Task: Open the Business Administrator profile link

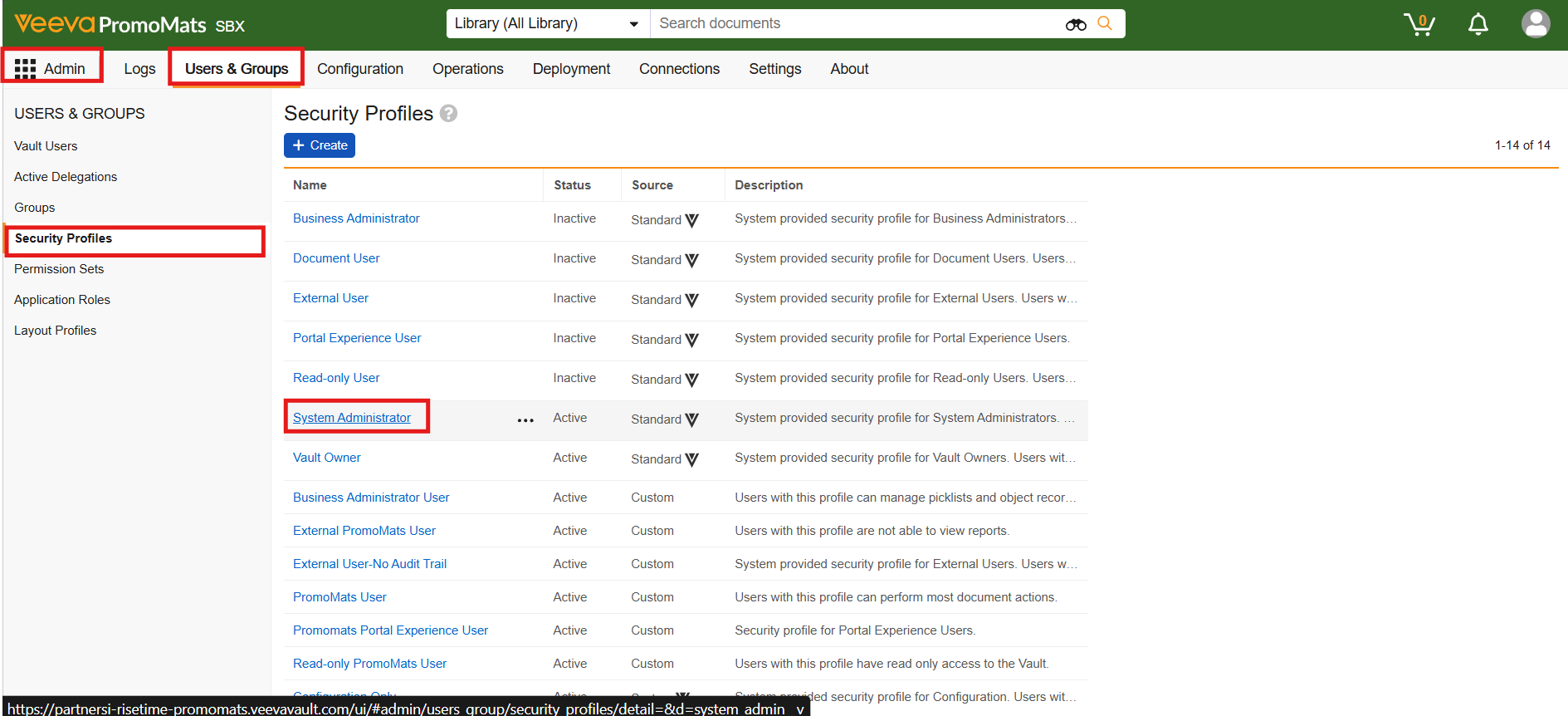Action: pos(356,218)
